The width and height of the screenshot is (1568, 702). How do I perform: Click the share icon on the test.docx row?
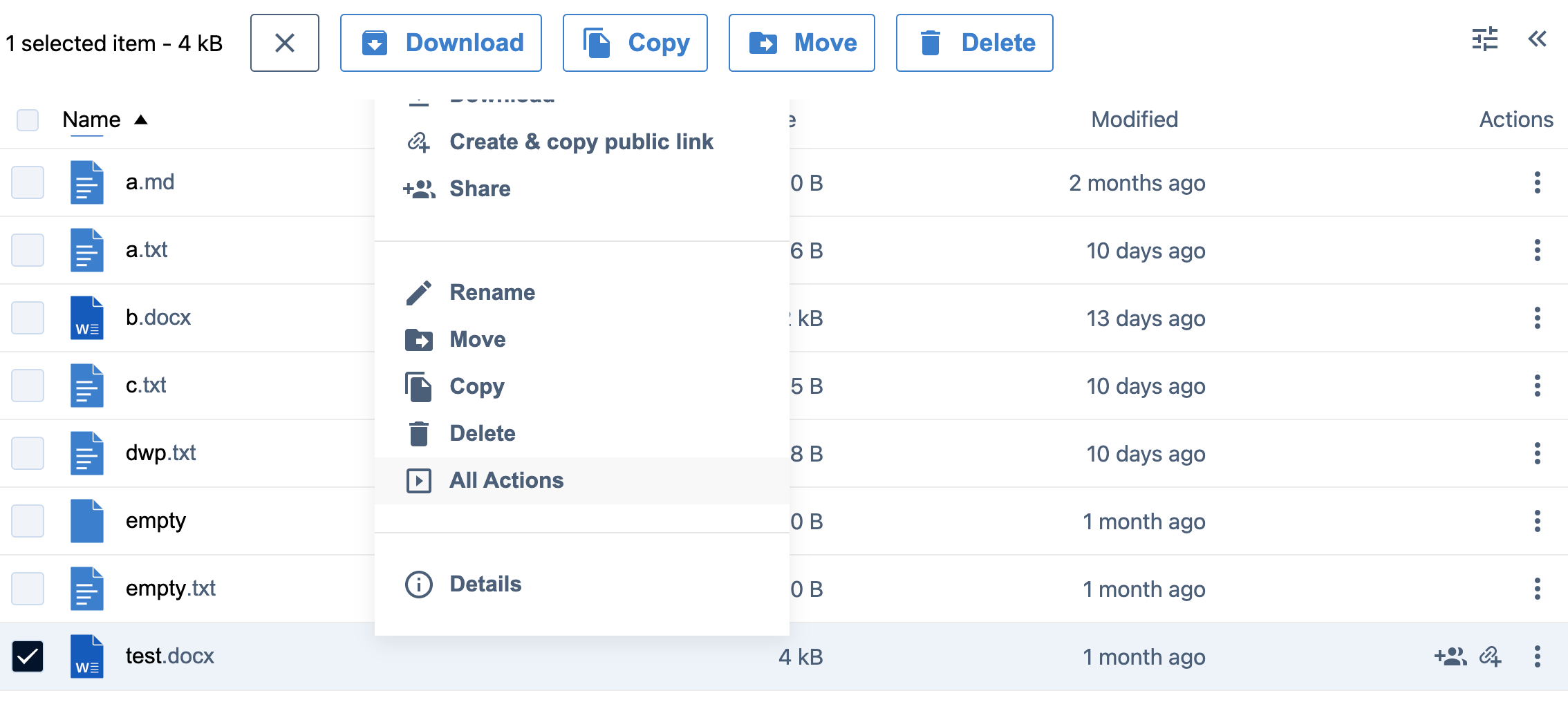1452,656
